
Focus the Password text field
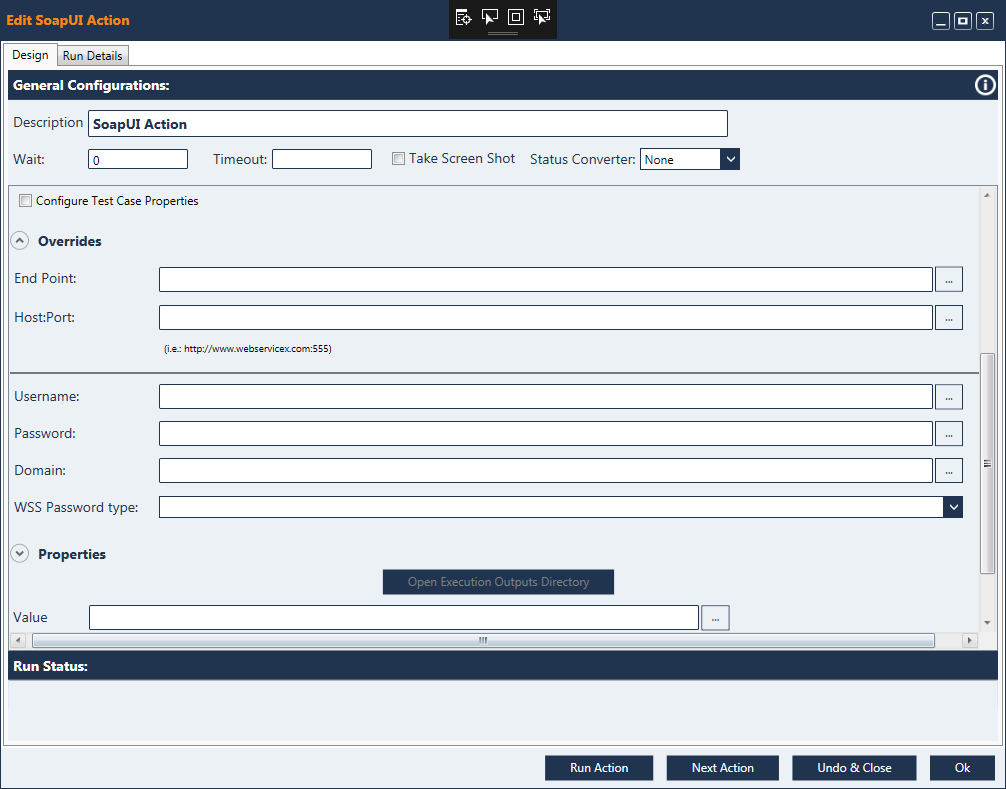tap(546, 434)
